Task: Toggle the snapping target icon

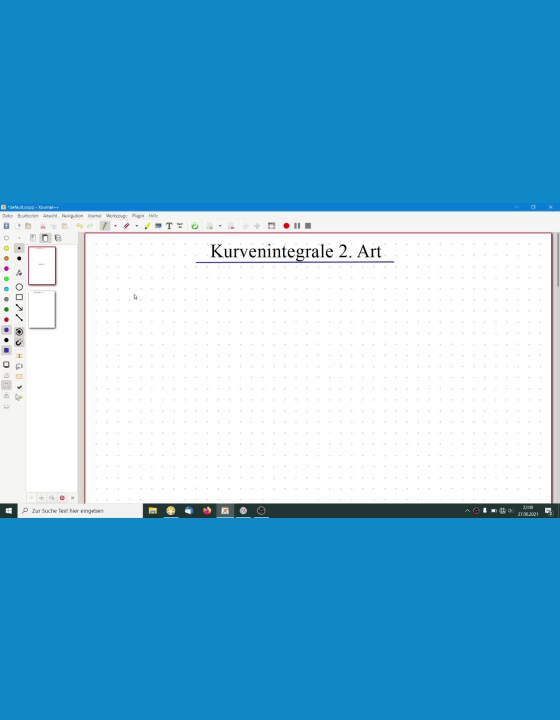Action: 19,332
